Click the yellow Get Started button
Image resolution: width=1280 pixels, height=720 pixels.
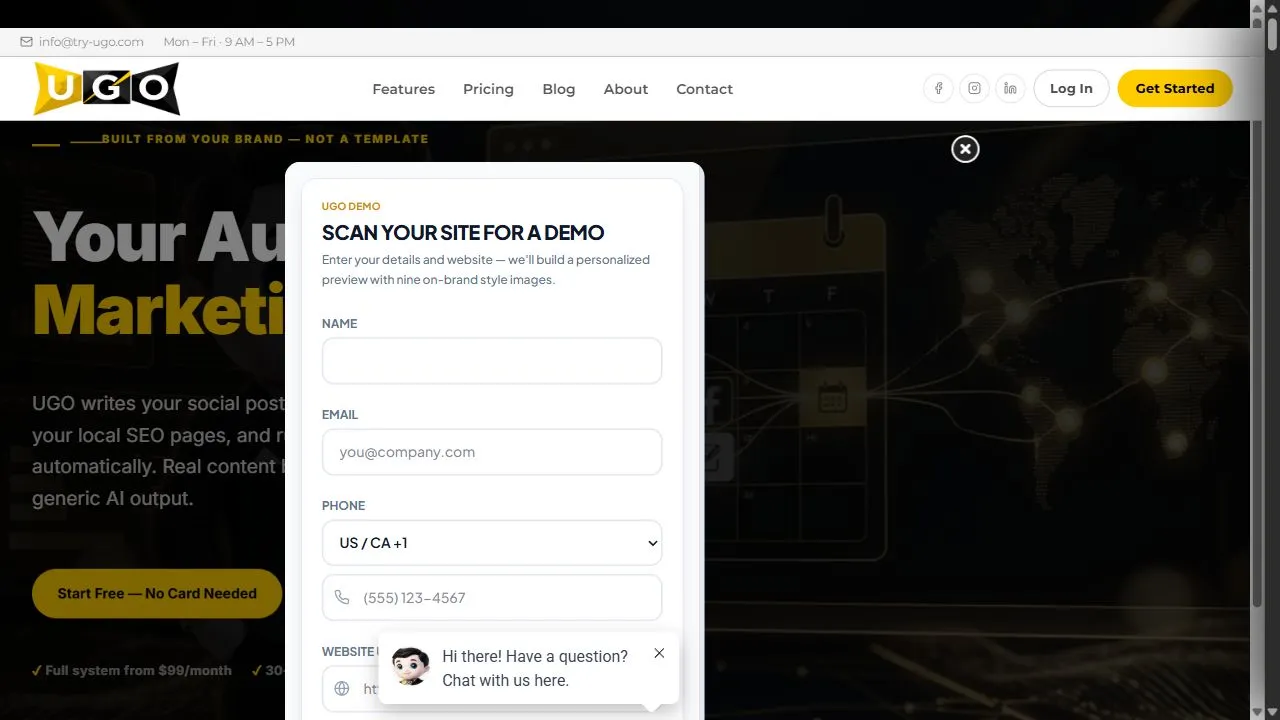point(1175,88)
